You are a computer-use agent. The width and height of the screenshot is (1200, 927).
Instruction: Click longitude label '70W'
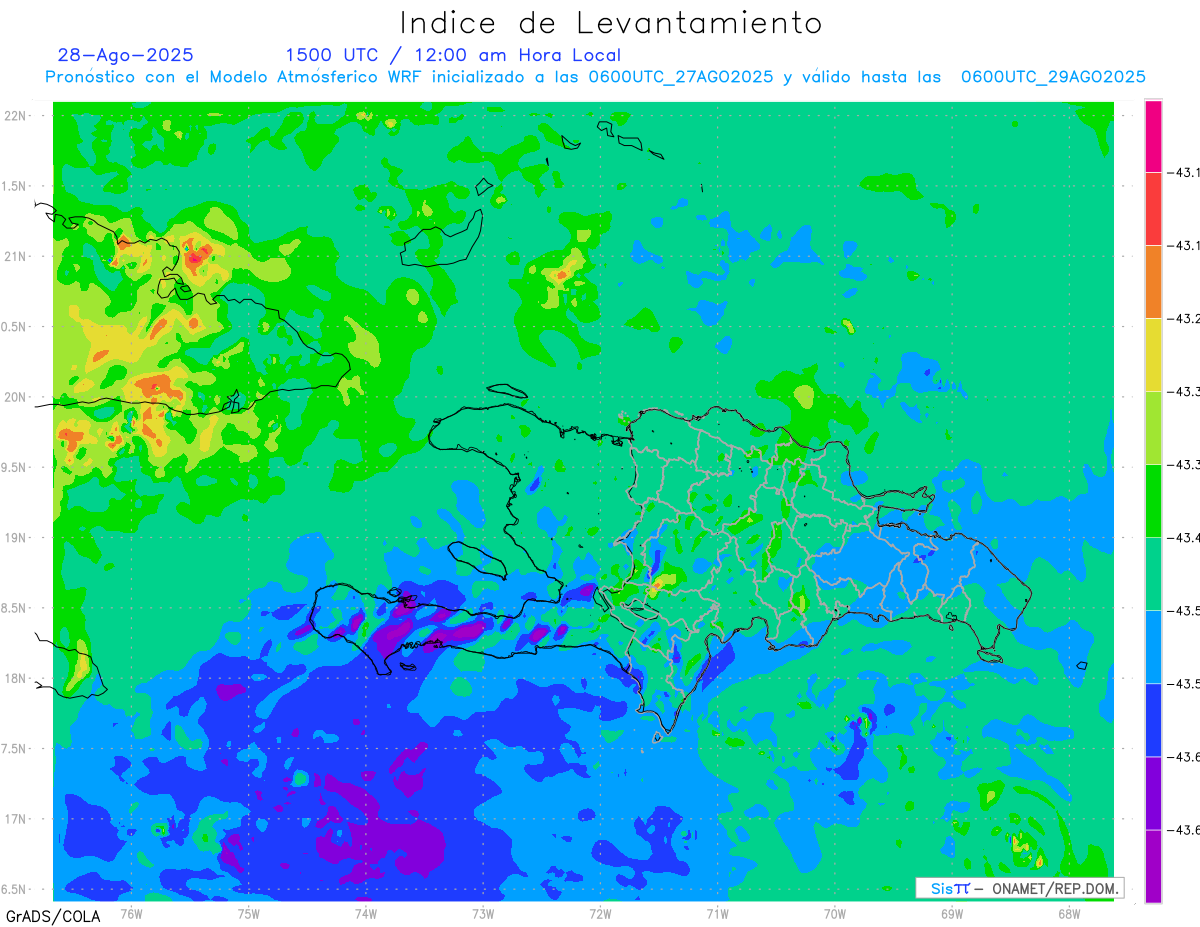[835, 914]
